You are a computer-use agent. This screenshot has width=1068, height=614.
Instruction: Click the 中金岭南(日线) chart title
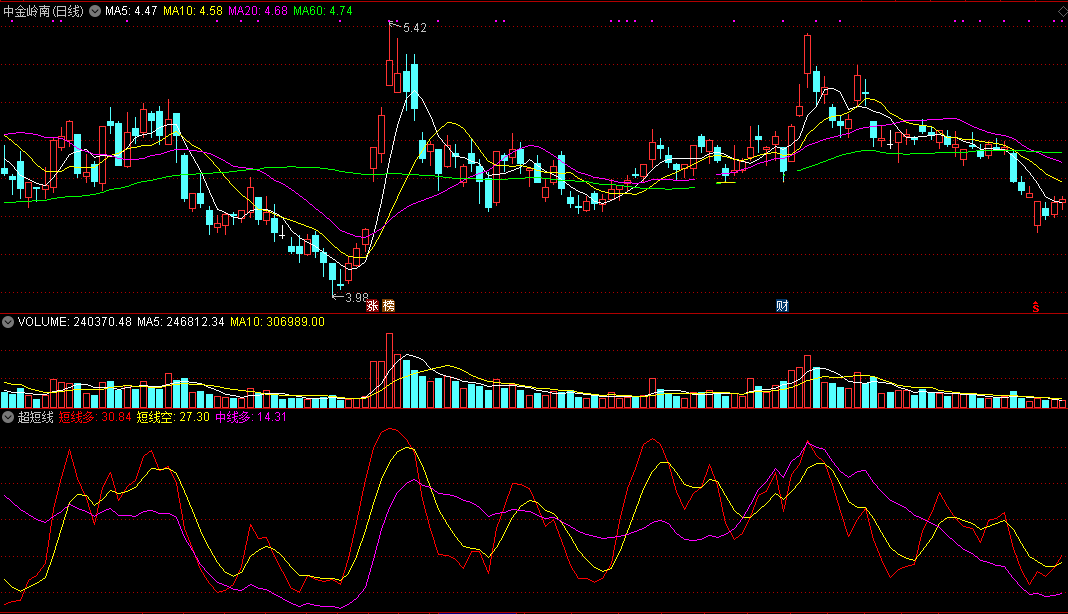[44, 11]
